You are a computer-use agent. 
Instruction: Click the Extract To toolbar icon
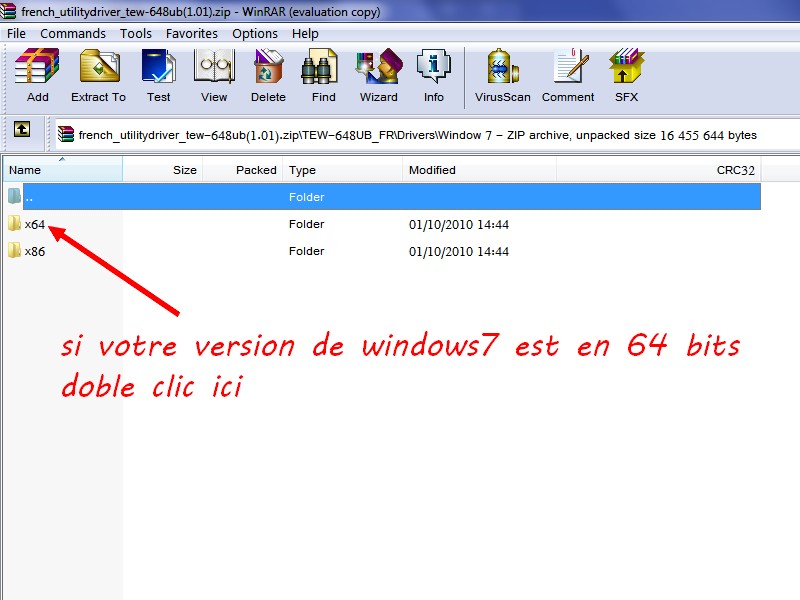(98, 75)
